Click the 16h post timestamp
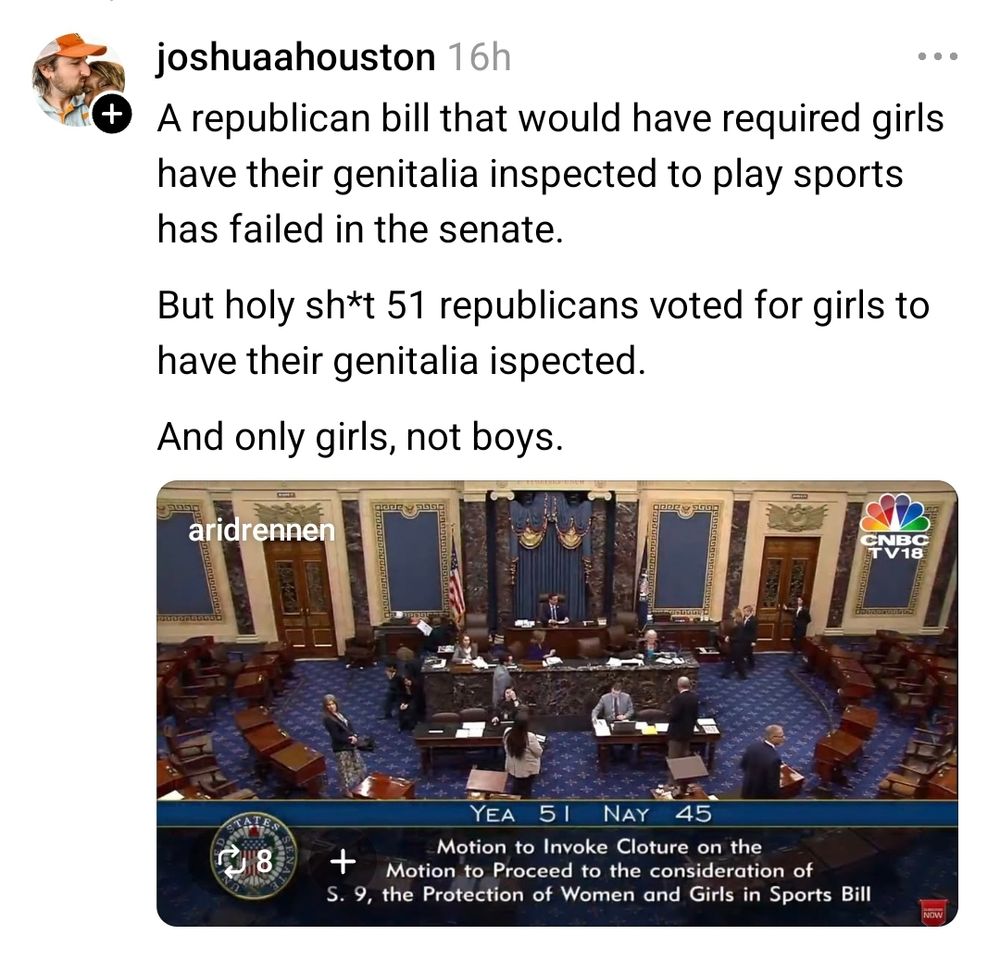The height and width of the screenshot is (958, 1000). click(480, 57)
